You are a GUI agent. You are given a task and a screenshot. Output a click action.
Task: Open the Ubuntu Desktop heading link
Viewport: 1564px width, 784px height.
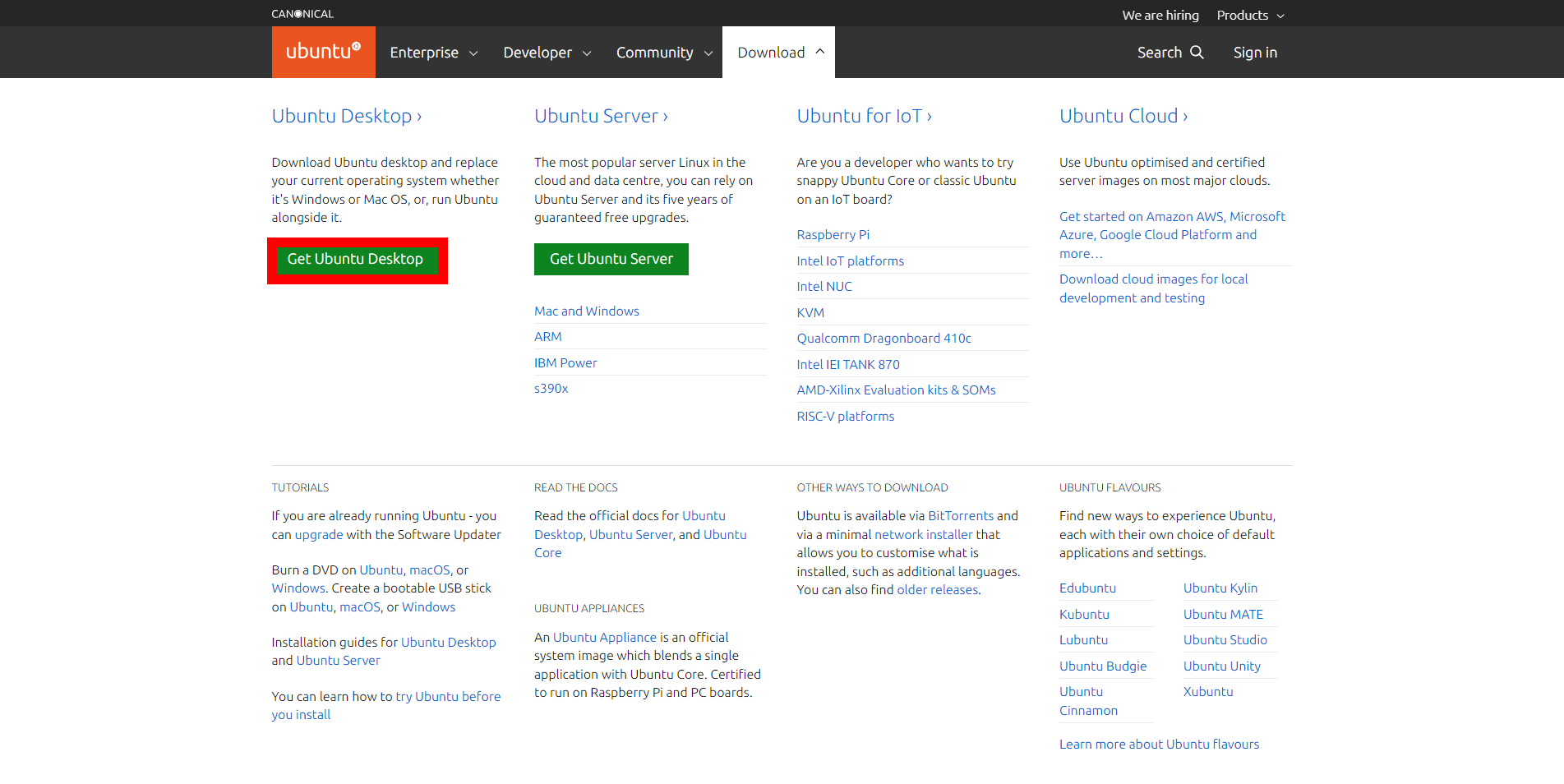tap(347, 116)
